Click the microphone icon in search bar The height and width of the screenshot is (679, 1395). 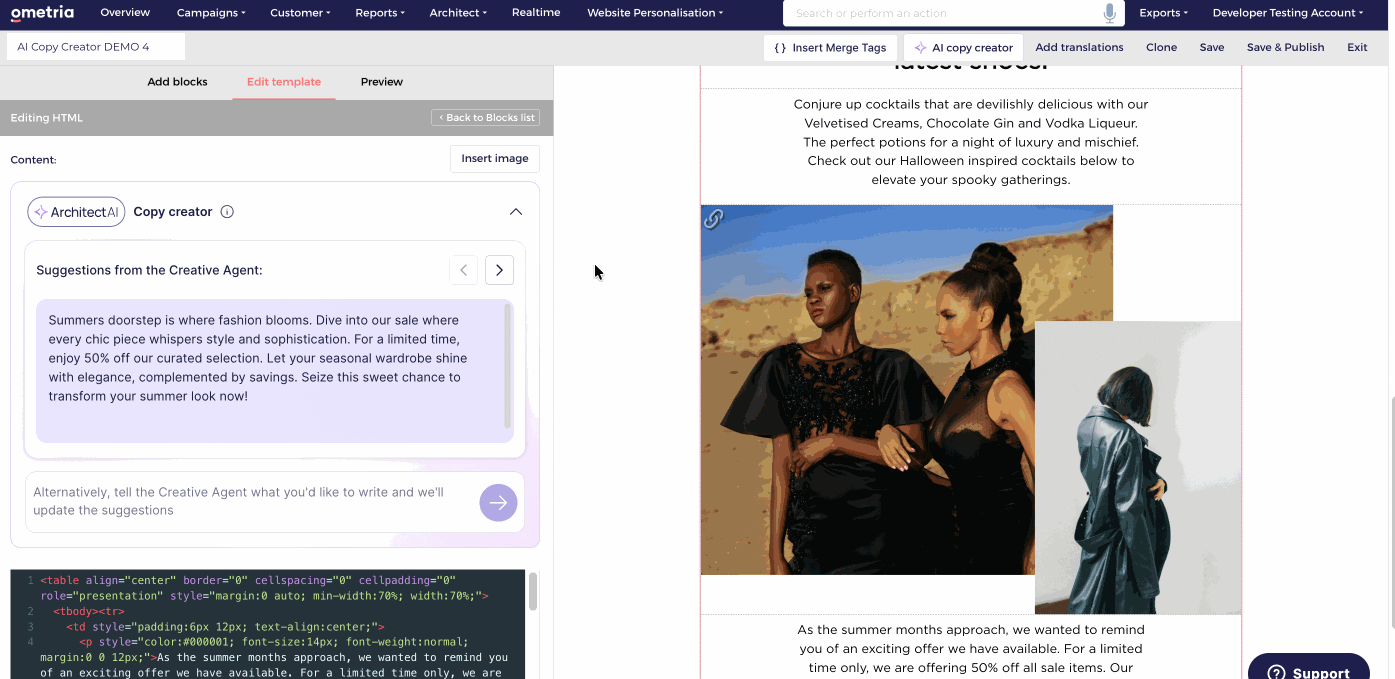(1109, 13)
